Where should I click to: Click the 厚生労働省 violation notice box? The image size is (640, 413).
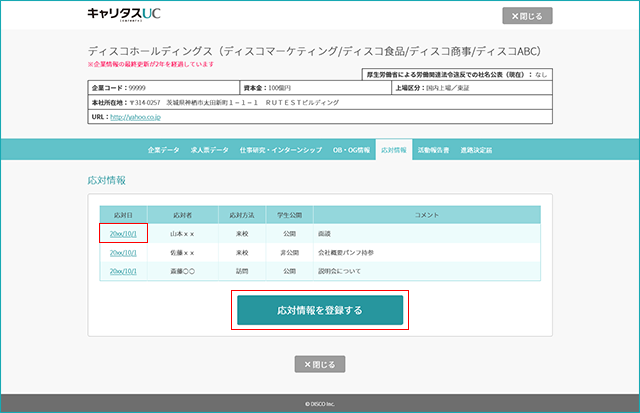click(x=457, y=75)
